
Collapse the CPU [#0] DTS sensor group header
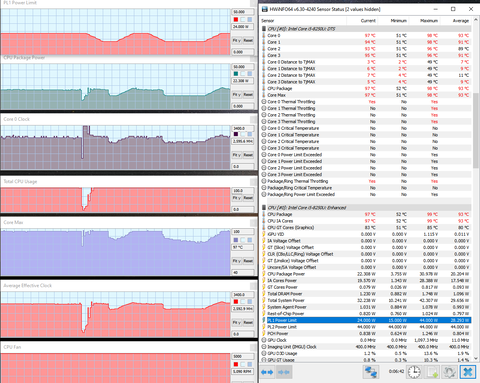coord(366,29)
